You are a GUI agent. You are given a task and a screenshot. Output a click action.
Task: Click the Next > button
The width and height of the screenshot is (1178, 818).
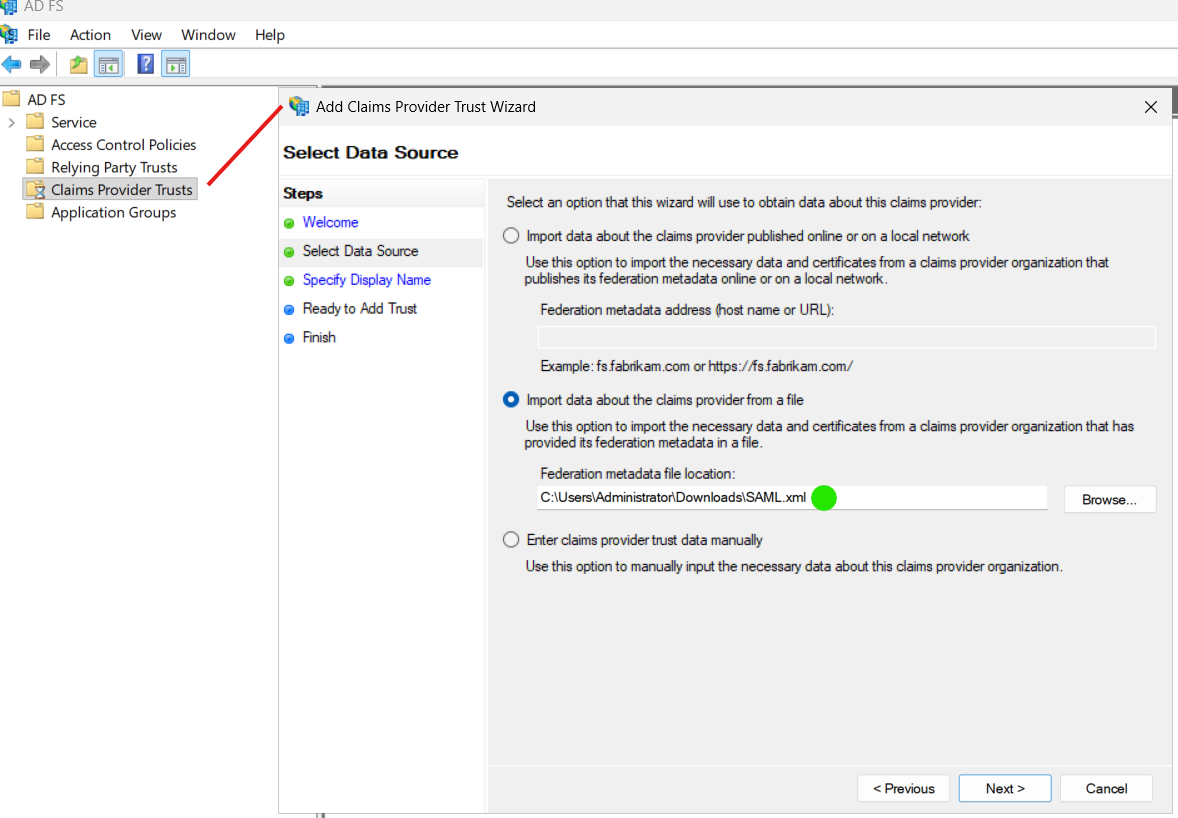[x=1004, y=788]
